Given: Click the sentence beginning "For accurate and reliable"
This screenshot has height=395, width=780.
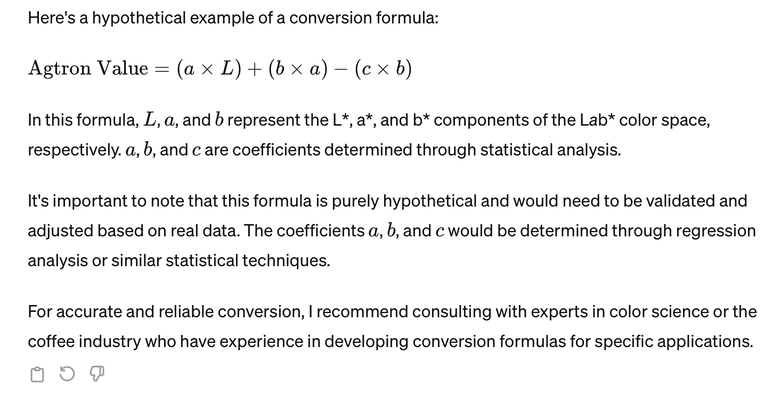Looking at the screenshot, I should (392, 326).
